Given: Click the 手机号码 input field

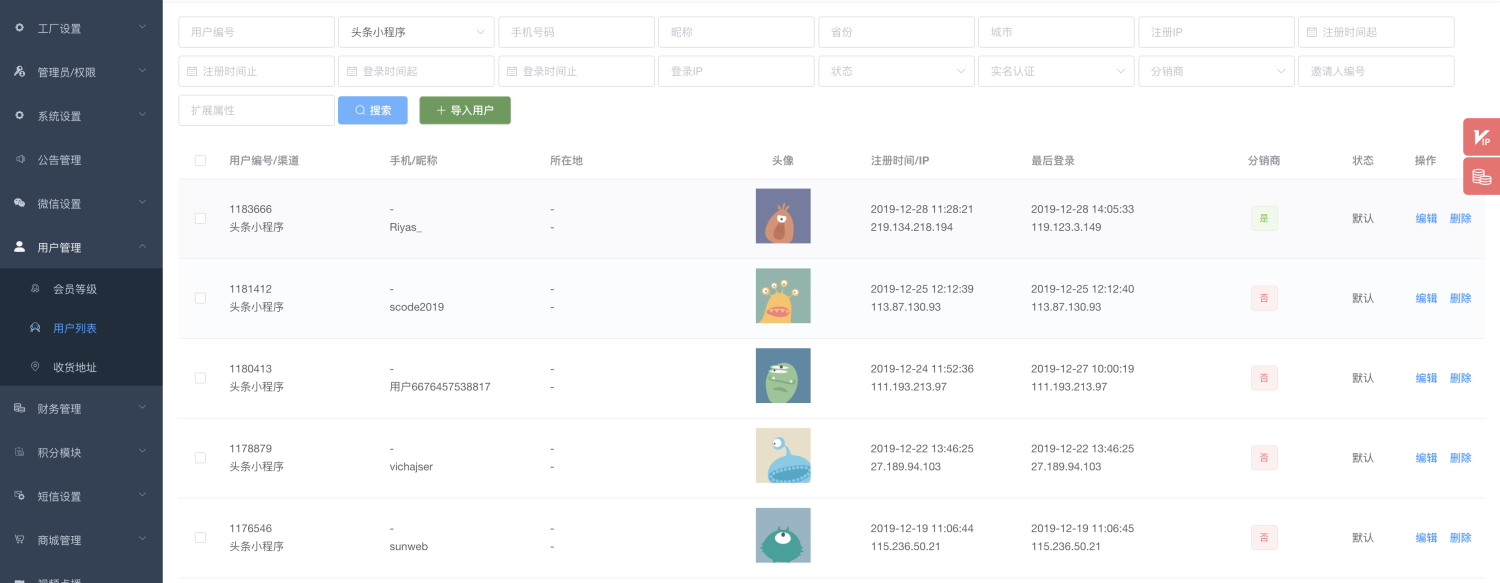Looking at the screenshot, I should point(576,32).
